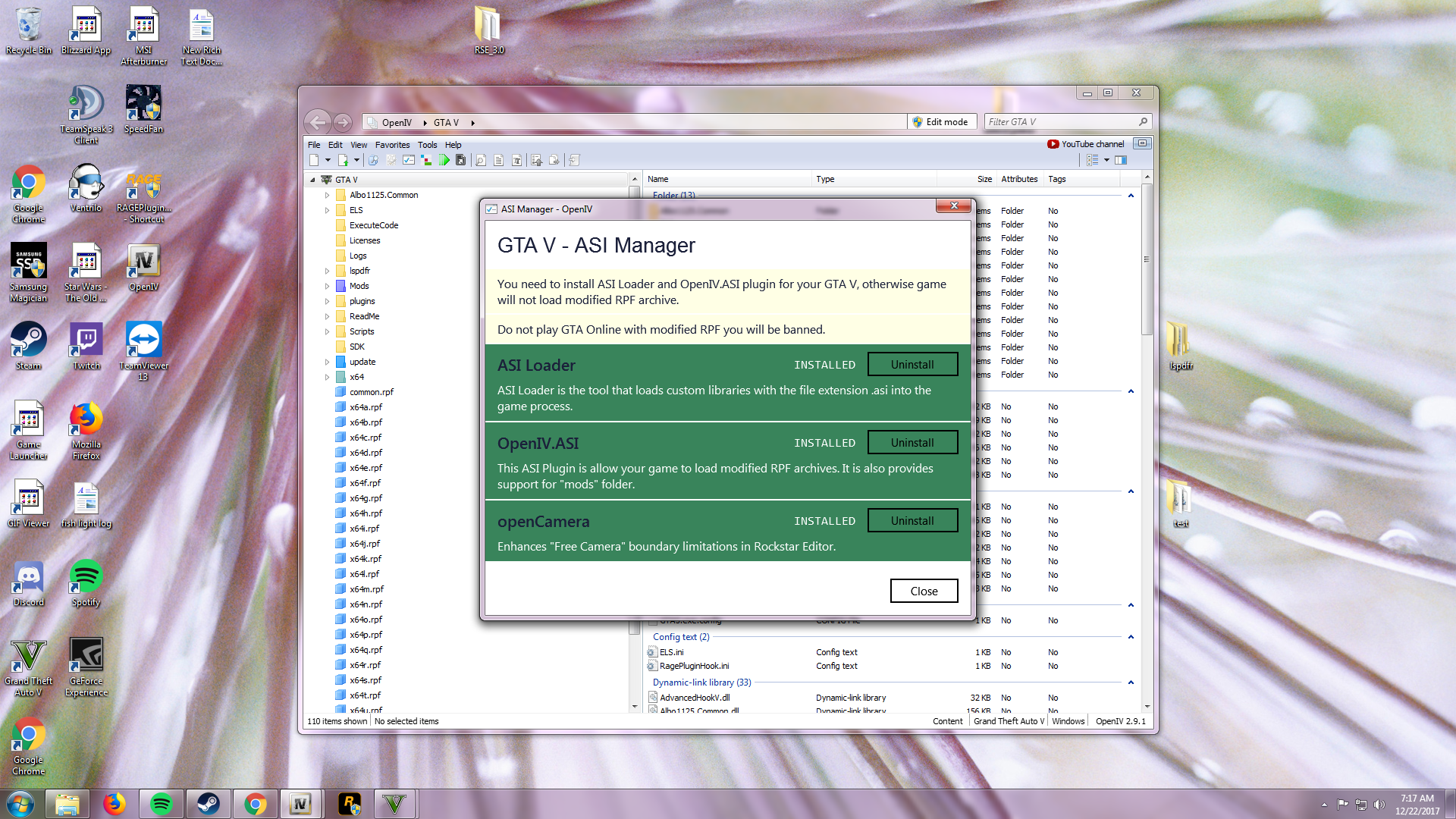Collapse the Config text group

click(1131, 637)
